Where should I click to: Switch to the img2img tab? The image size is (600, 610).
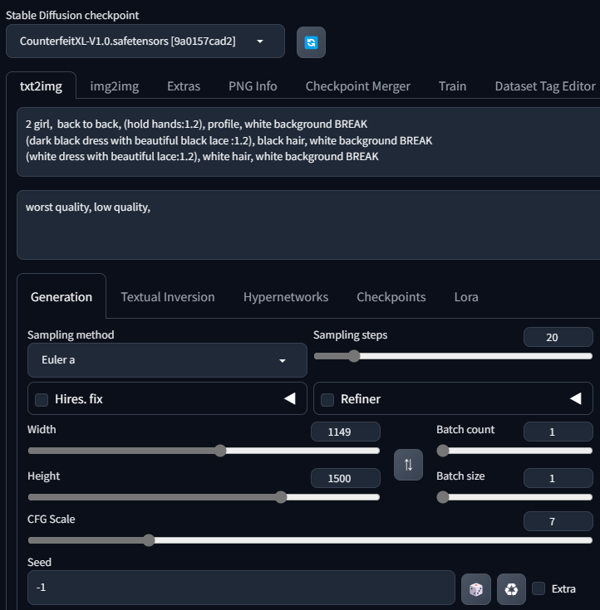click(114, 86)
